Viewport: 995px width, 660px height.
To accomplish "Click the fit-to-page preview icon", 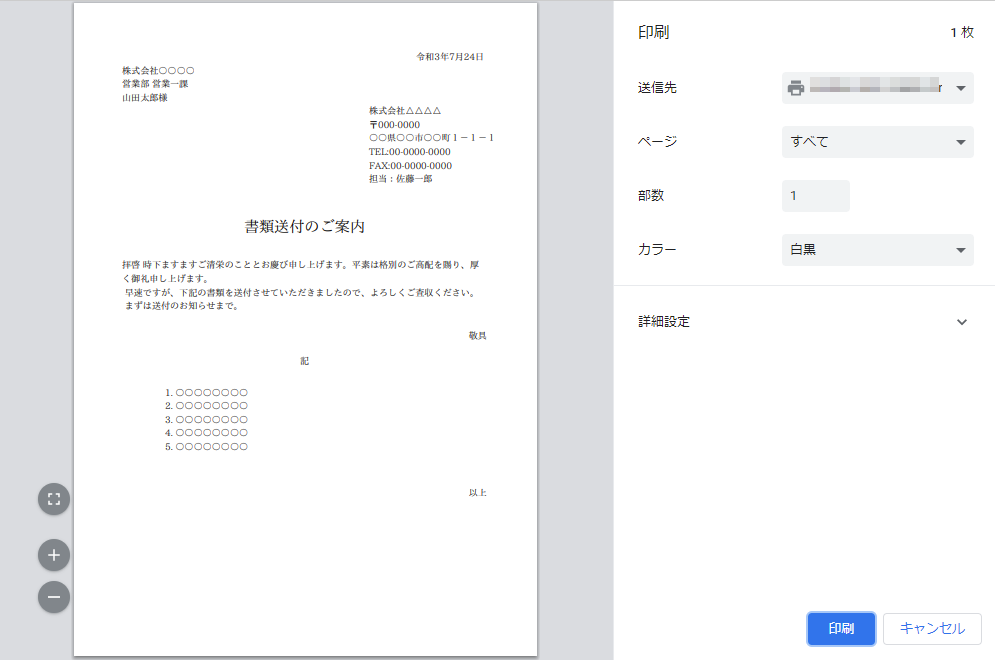I will pyautogui.click(x=54, y=499).
